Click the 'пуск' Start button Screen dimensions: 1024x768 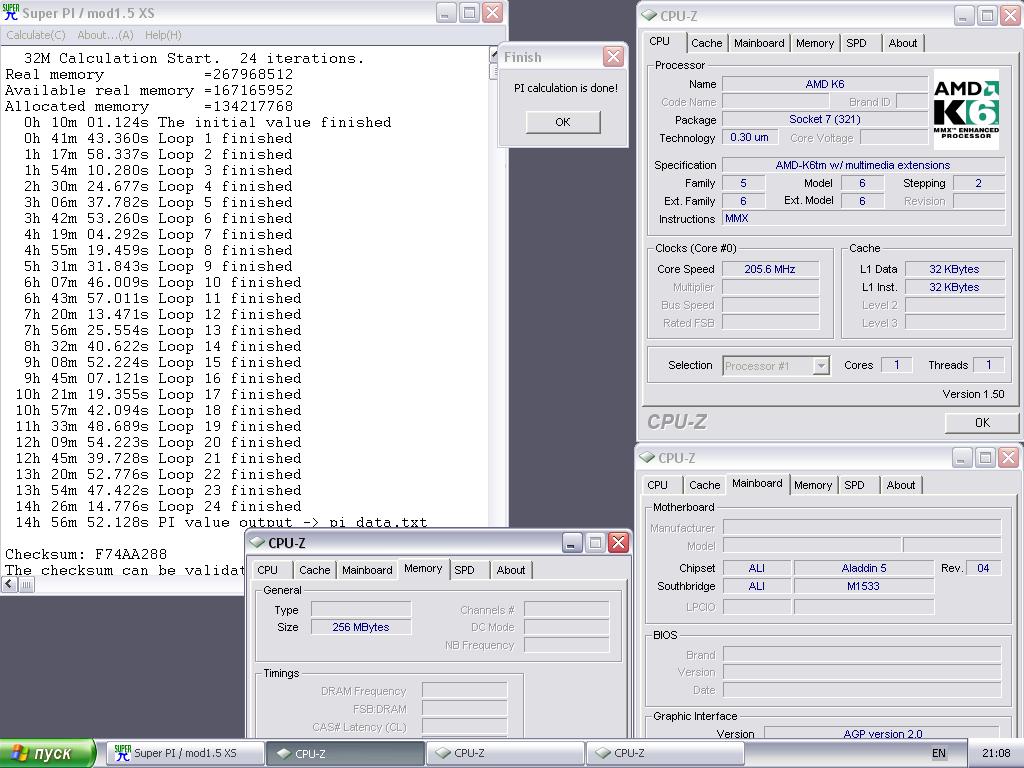coord(48,753)
